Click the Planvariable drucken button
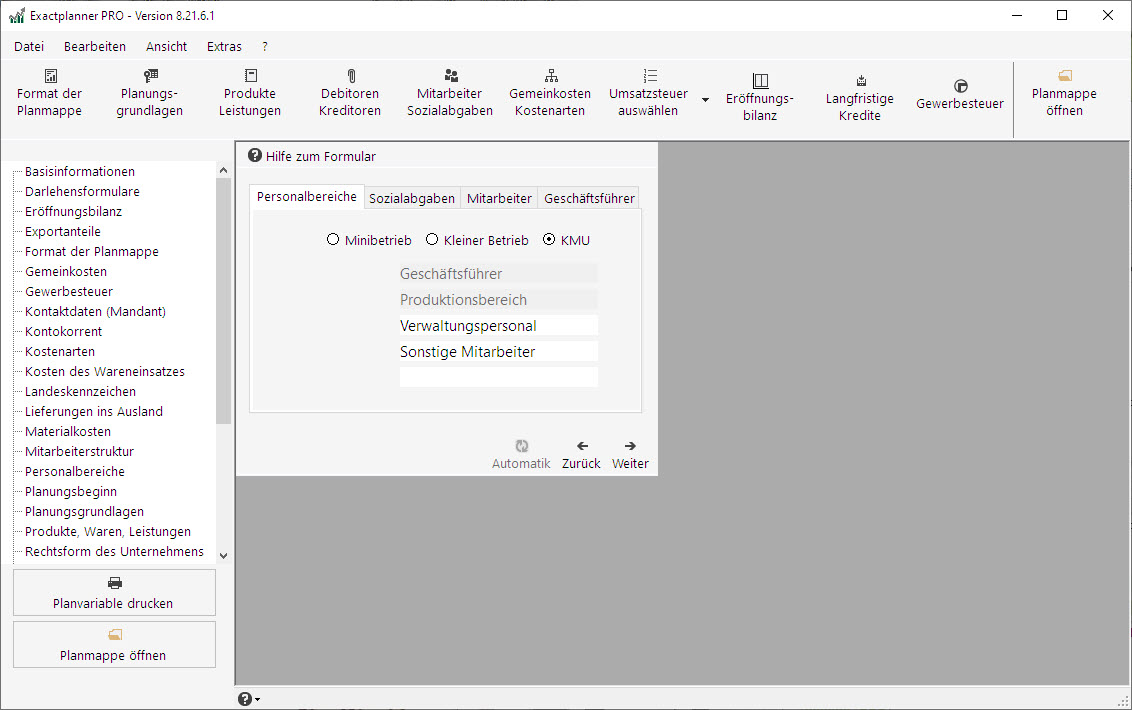Image resolution: width=1132 pixels, height=710 pixels. [x=114, y=592]
